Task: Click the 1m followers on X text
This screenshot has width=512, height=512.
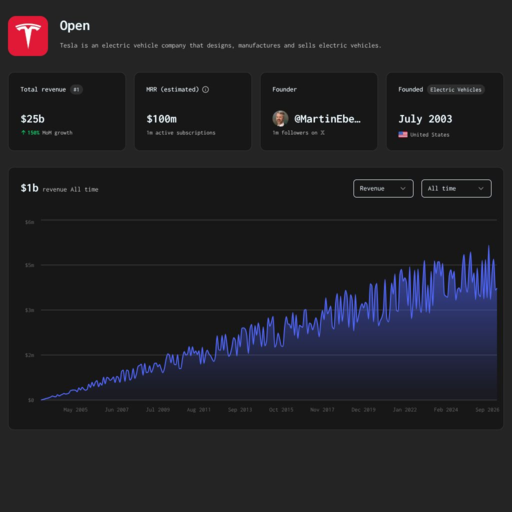Action: 298,133
